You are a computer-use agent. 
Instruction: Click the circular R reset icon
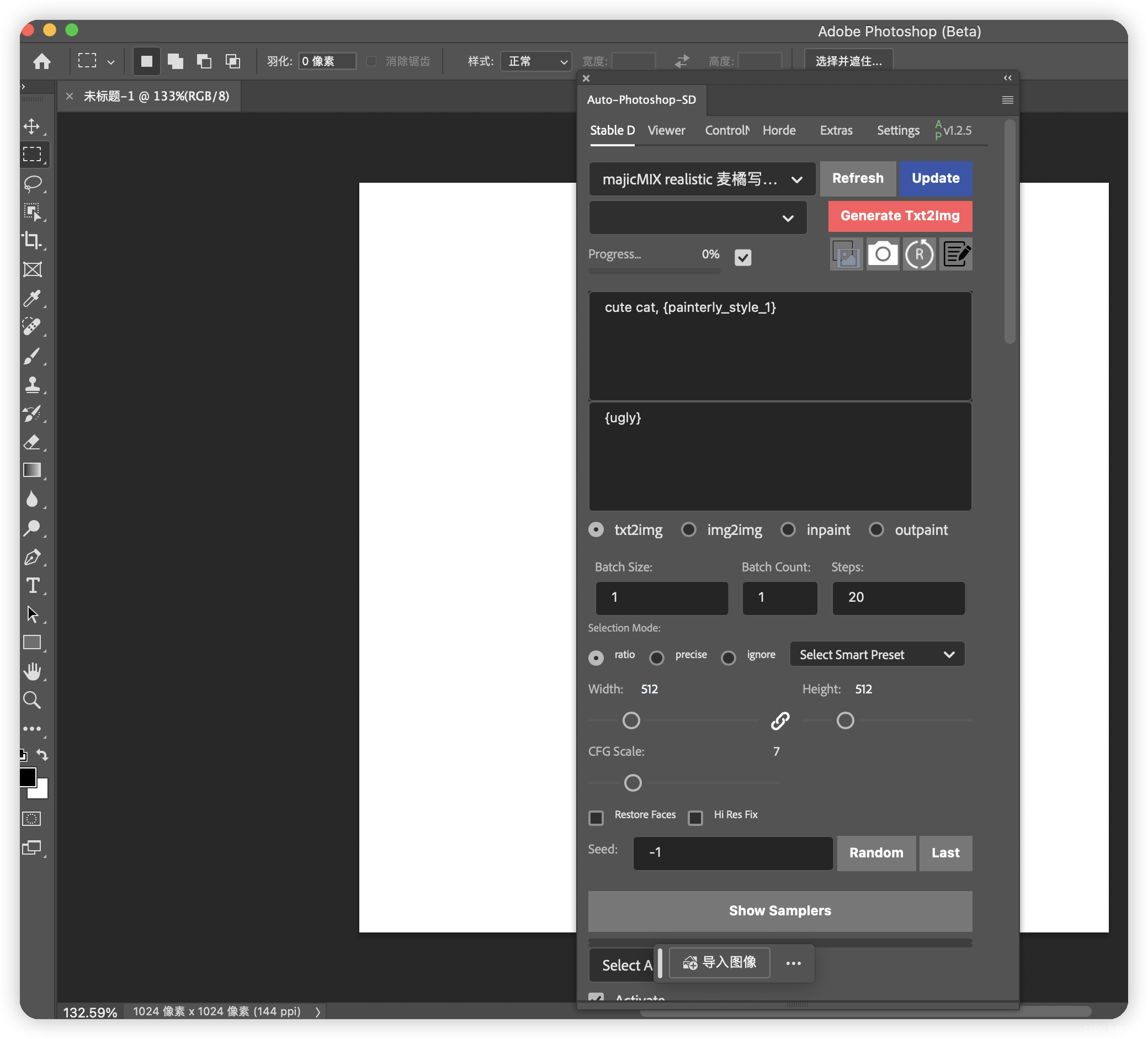pyautogui.click(x=919, y=254)
